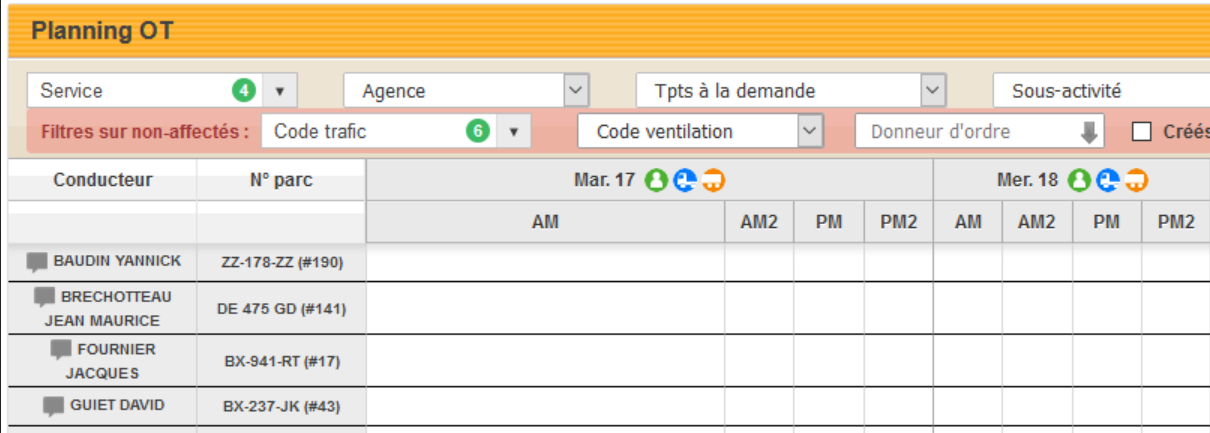Image resolution: width=1210 pixels, height=433 pixels.
Task: Open comment icon for FOURNIER JACQUES
Action: (x=61, y=350)
